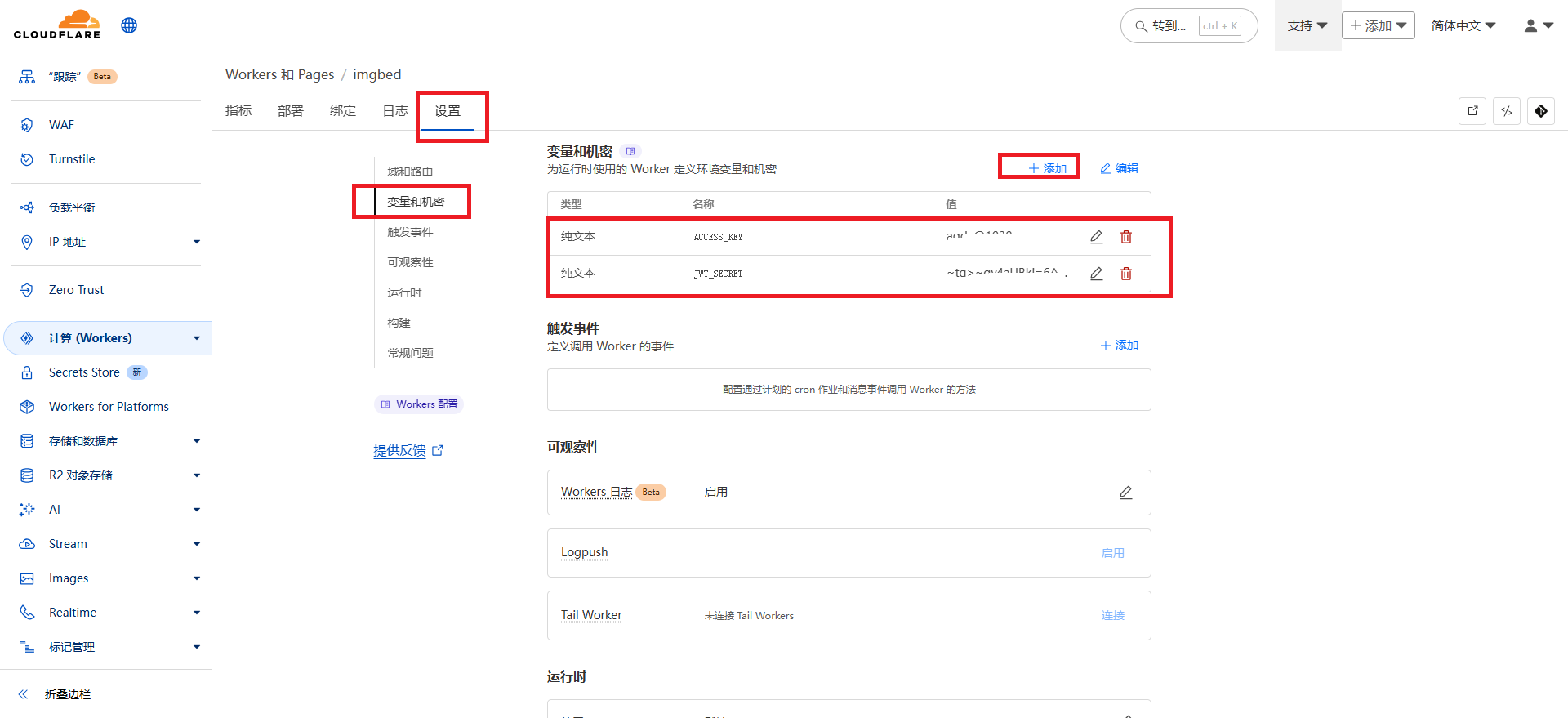Open the user account profile icon
This screenshot has width=1568, height=718.
[1538, 25]
